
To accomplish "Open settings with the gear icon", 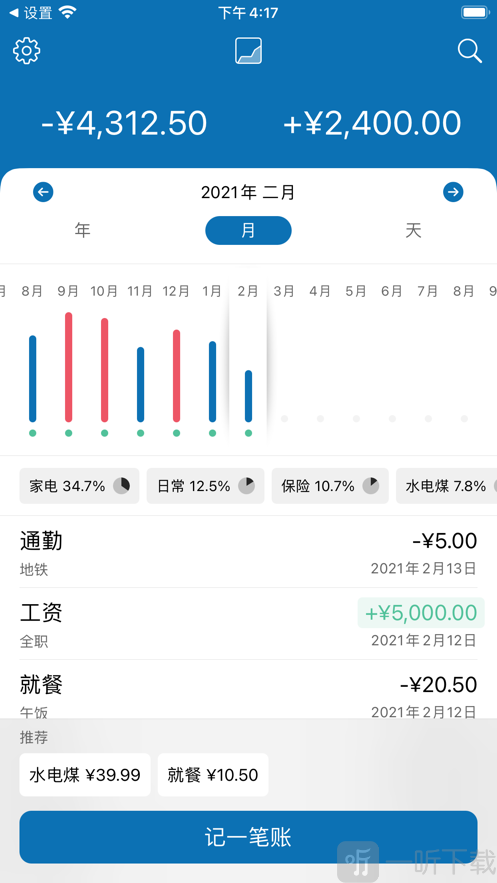I will point(26,51).
